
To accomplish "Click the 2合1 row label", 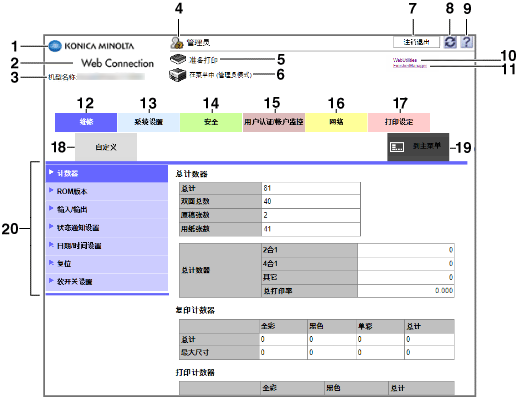I will 270,250.
